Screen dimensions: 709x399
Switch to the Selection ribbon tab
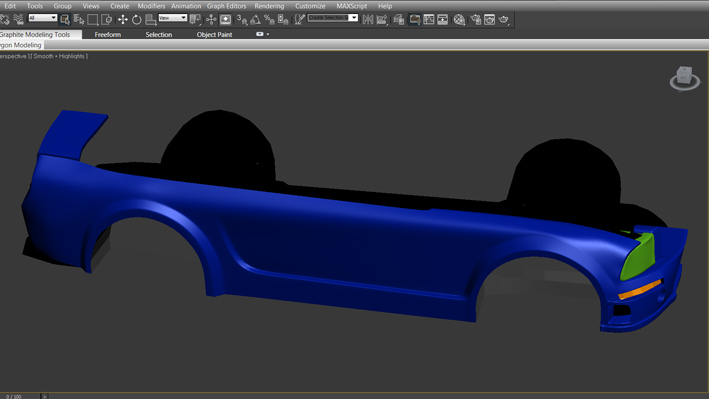[x=159, y=34]
